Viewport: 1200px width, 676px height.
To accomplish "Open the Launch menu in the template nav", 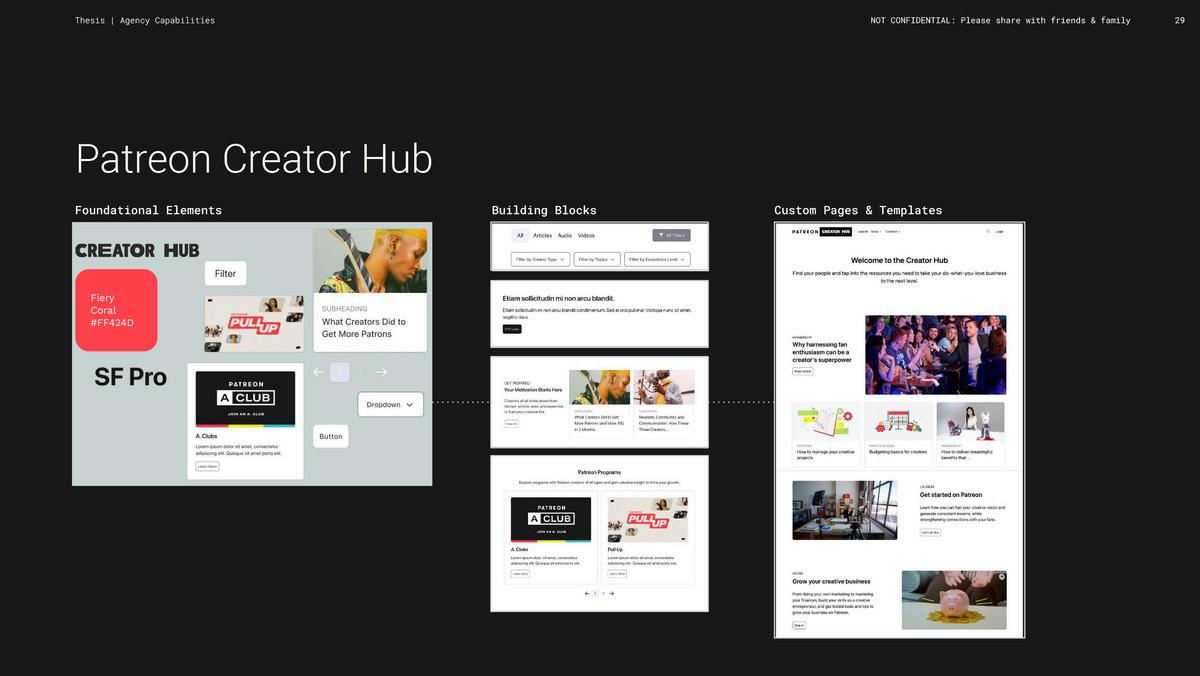I will pos(862,231).
